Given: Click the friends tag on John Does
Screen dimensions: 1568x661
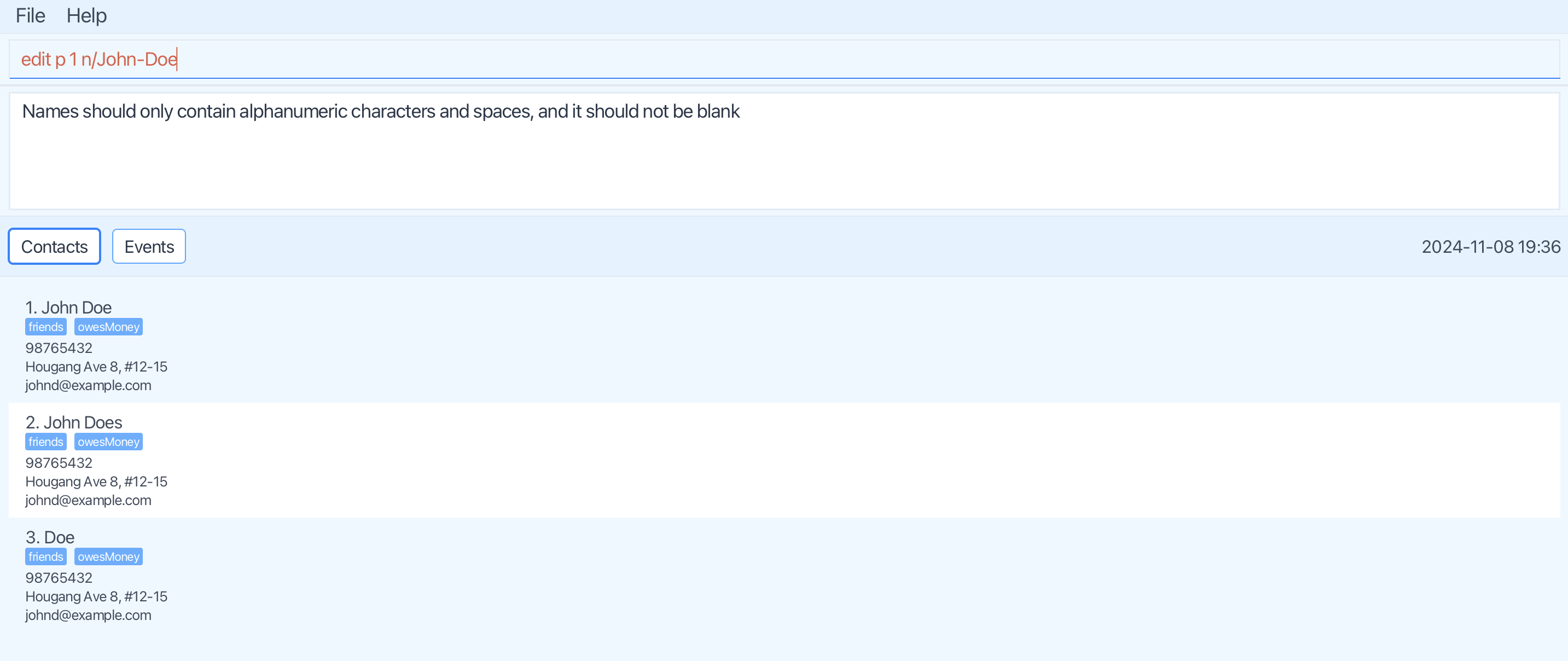Looking at the screenshot, I should point(45,442).
